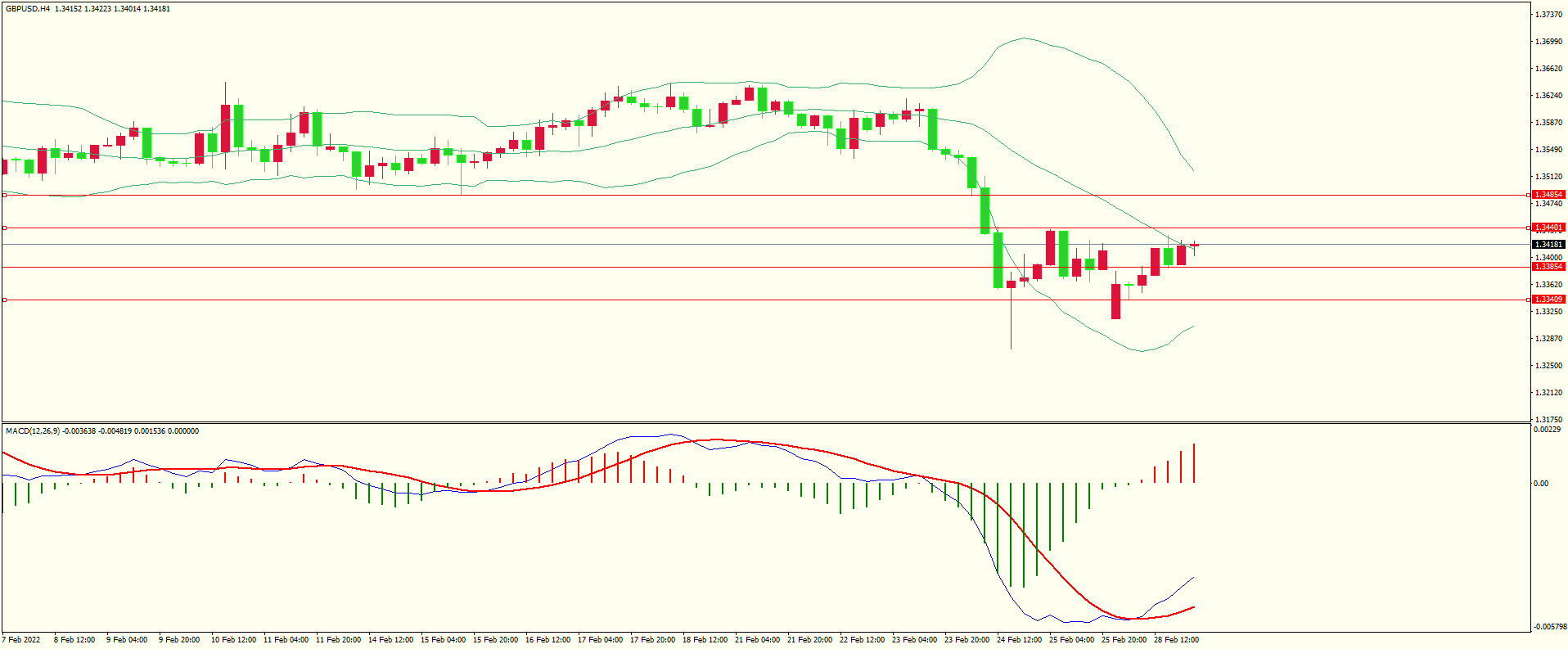Click the 22 Feb 12:00 time label
The height and width of the screenshot is (649, 1568).
click(x=862, y=640)
